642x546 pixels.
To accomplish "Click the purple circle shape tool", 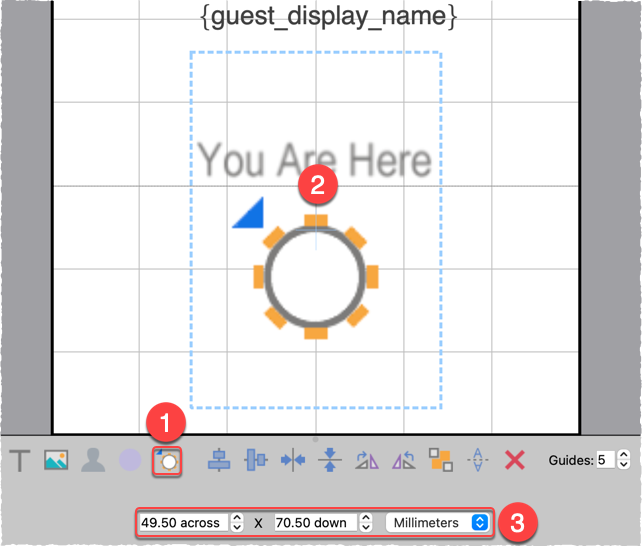I will [130, 460].
